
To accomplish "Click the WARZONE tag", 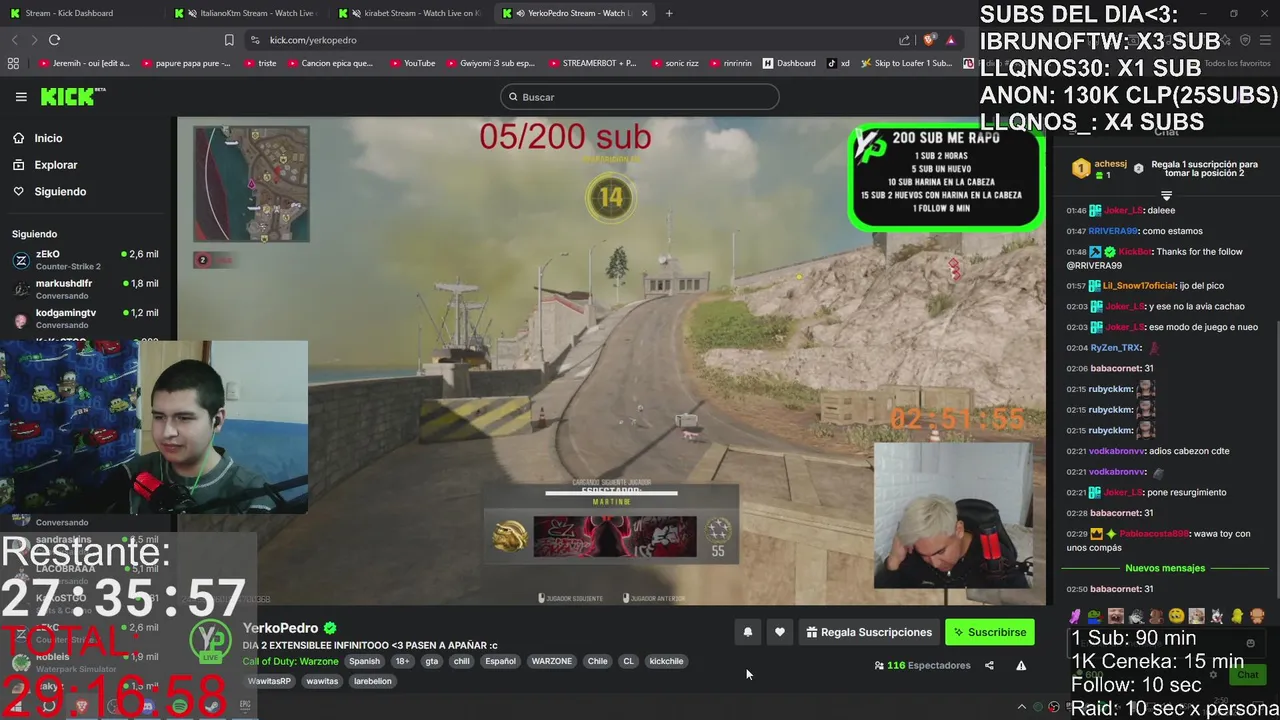I will (551, 661).
